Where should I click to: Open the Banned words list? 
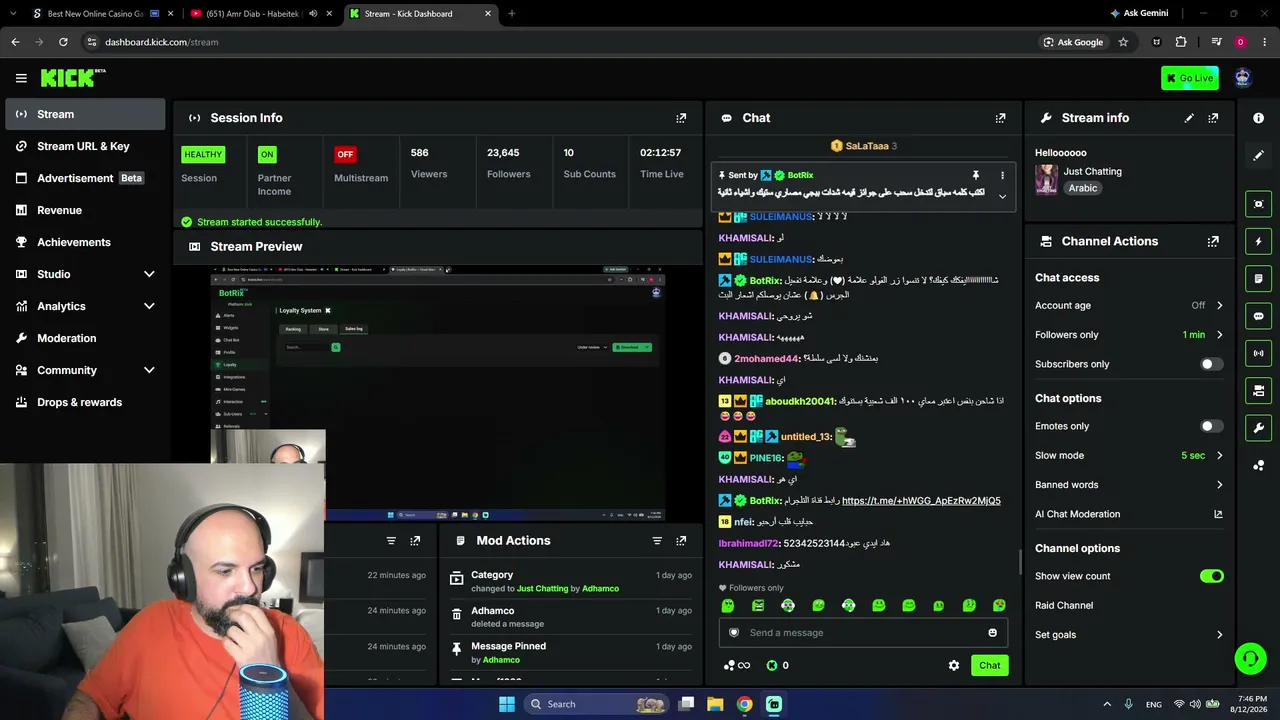pyautogui.click(x=1129, y=485)
